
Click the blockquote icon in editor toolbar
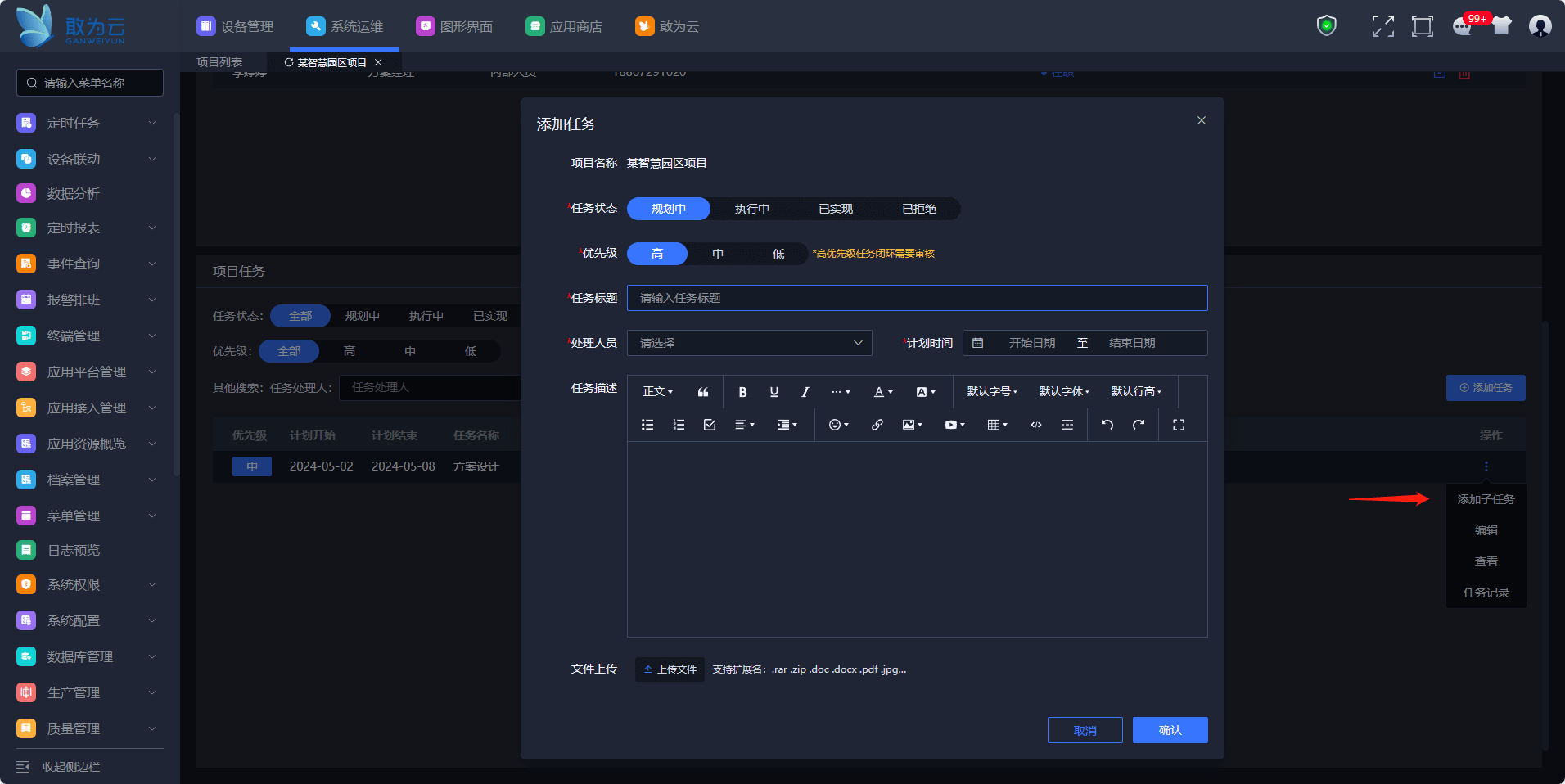(702, 392)
